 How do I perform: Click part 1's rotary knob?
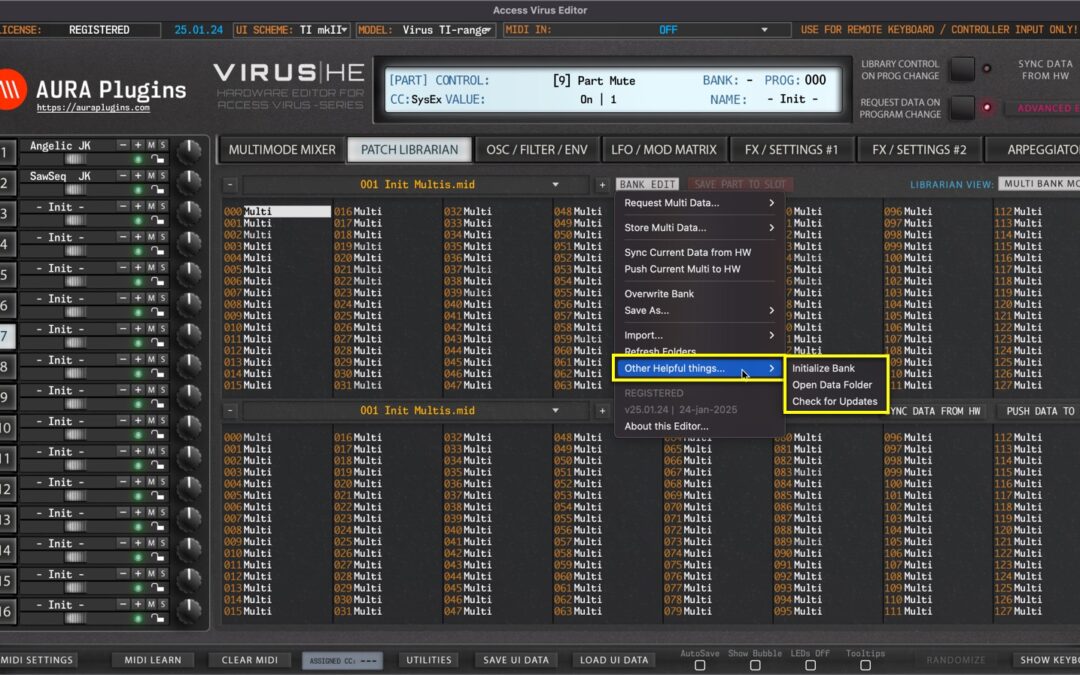(x=190, y=152)
